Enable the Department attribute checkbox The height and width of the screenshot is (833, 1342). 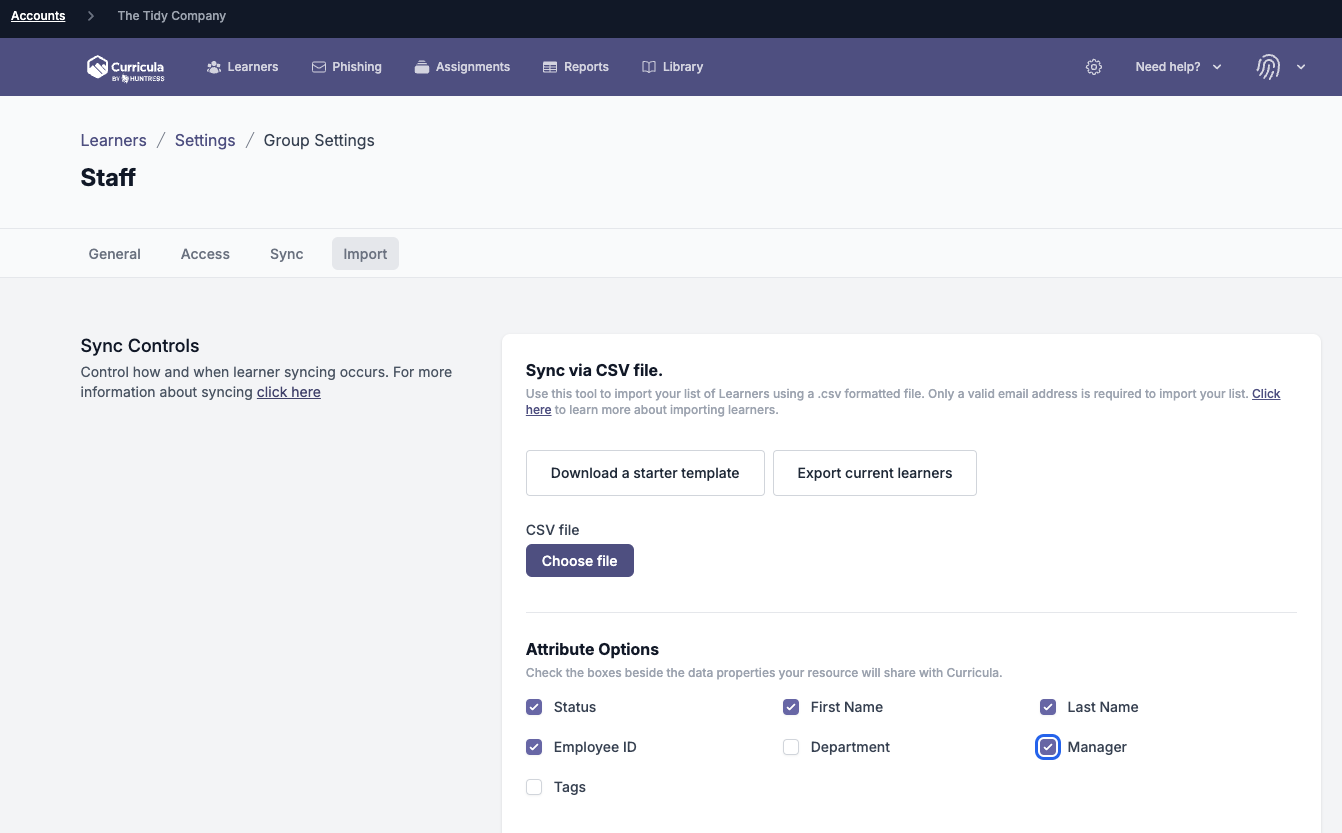(x=791, y=747)
